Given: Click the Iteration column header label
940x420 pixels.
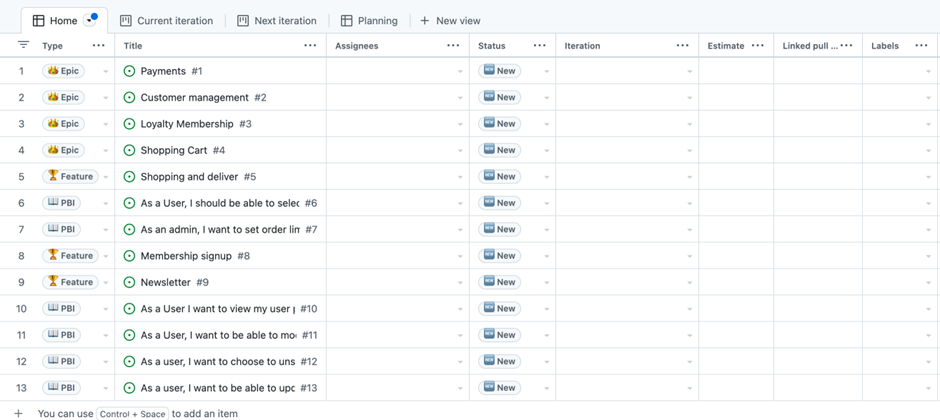Looking at the screenshot, I should tap(582, 46).
